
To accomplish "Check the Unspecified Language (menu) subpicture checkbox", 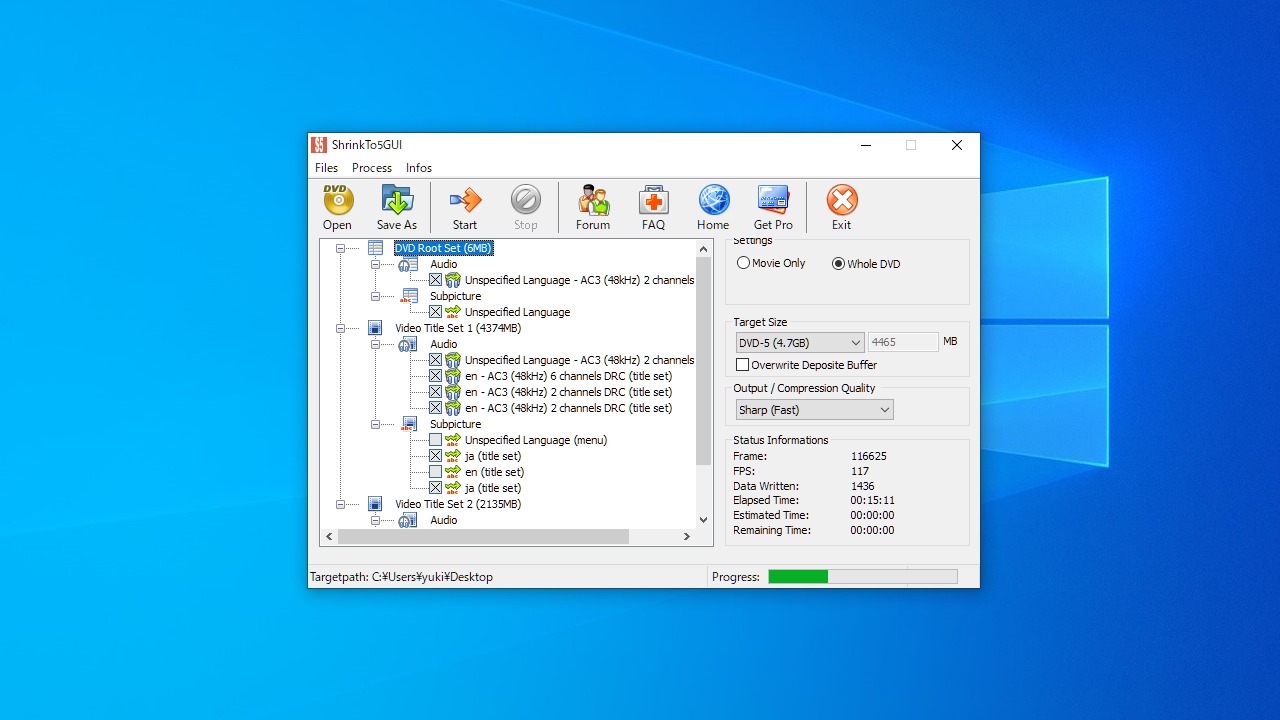I will (x=435, y=440).
